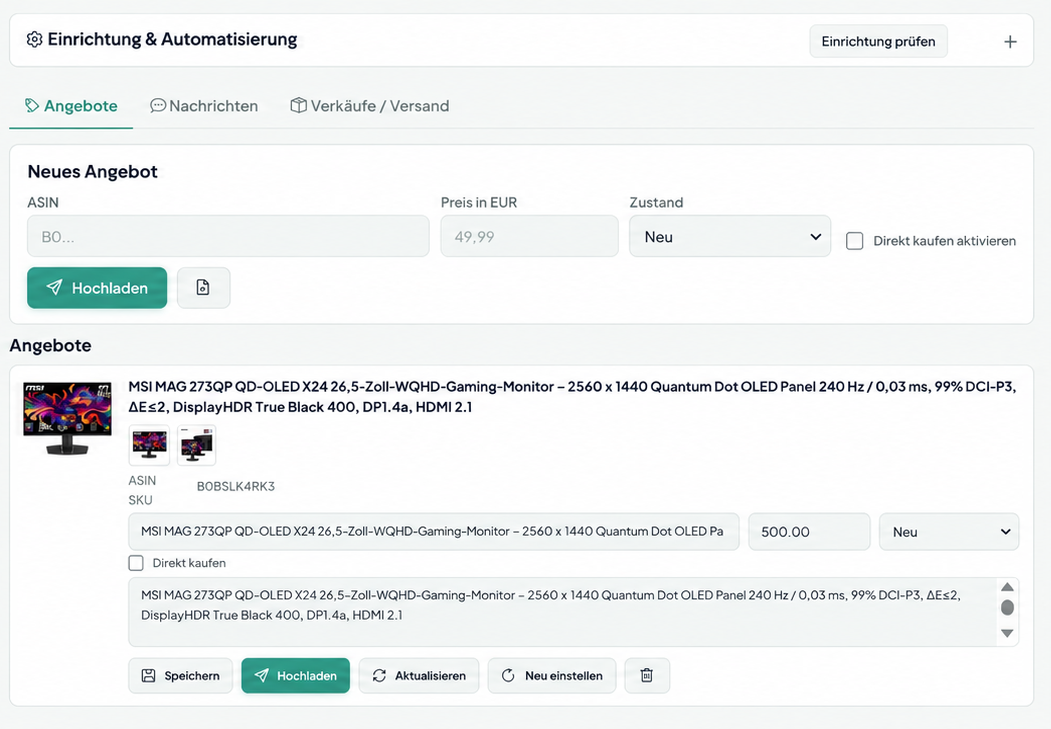
Task: Click the ASIN input field
Action: pos(228,236)
